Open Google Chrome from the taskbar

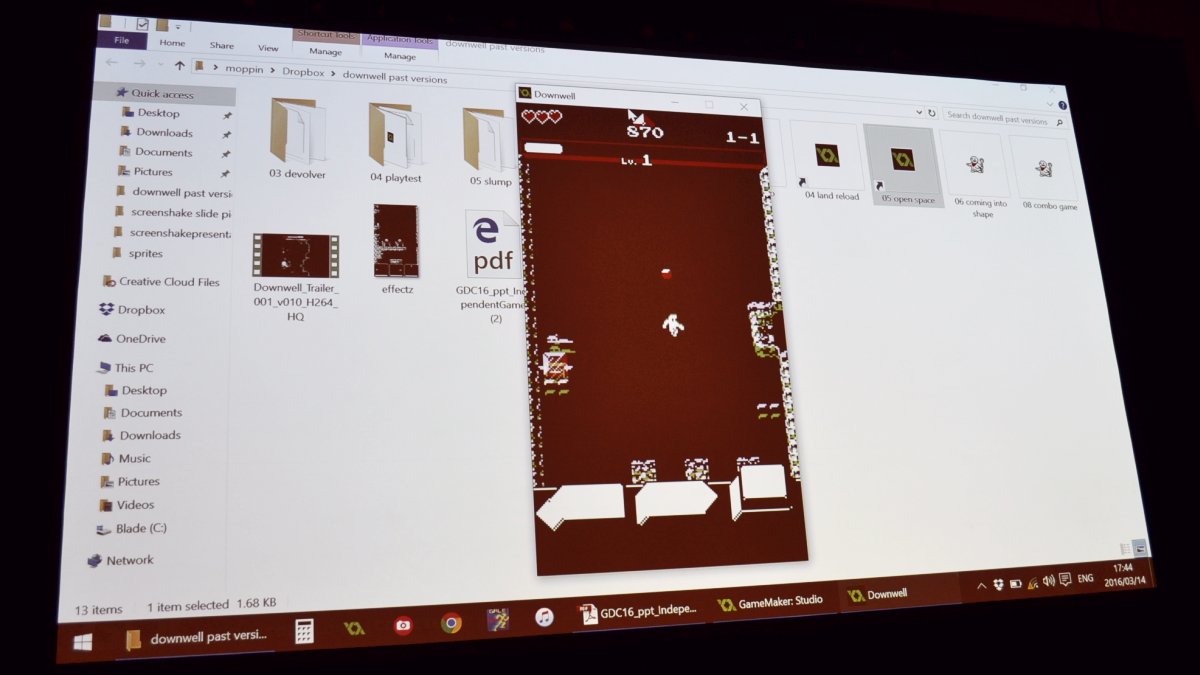tap(451, 623)
